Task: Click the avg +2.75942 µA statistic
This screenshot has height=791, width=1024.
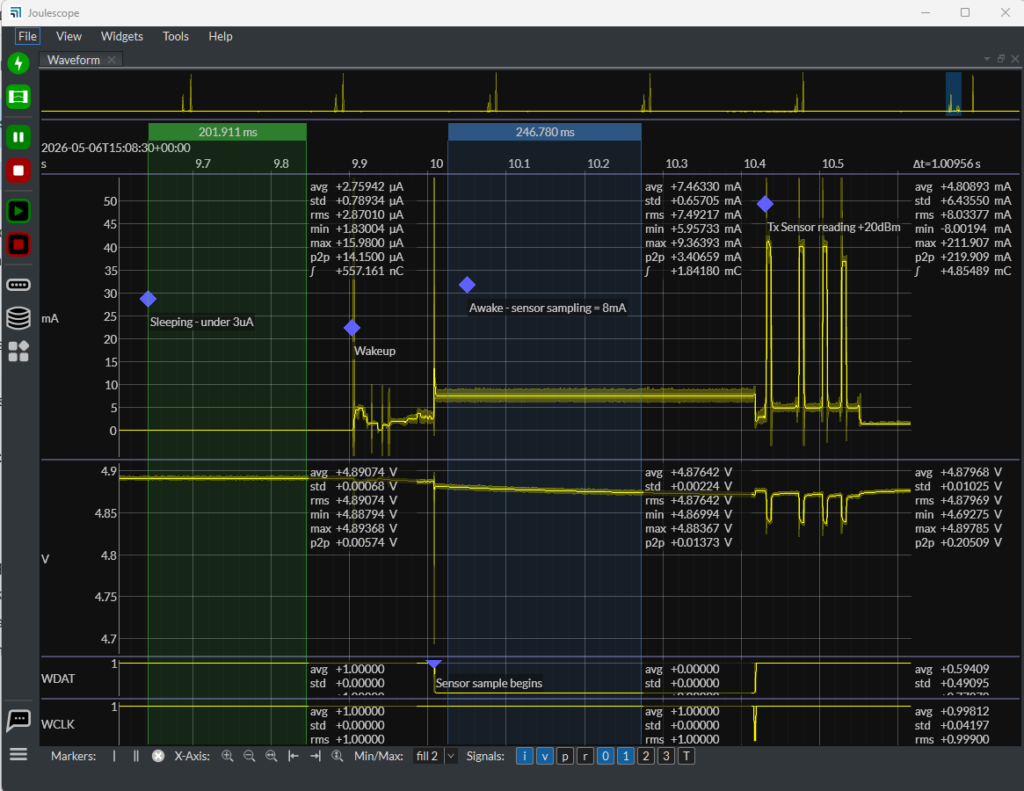Action: [357, 187]
